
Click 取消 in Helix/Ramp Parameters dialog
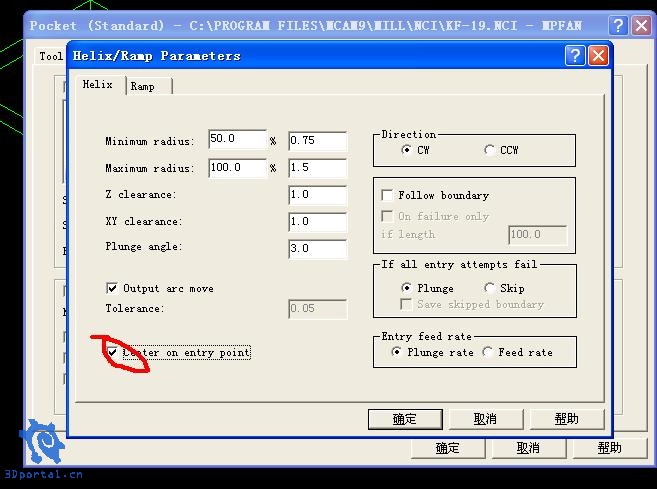[486, 419]
